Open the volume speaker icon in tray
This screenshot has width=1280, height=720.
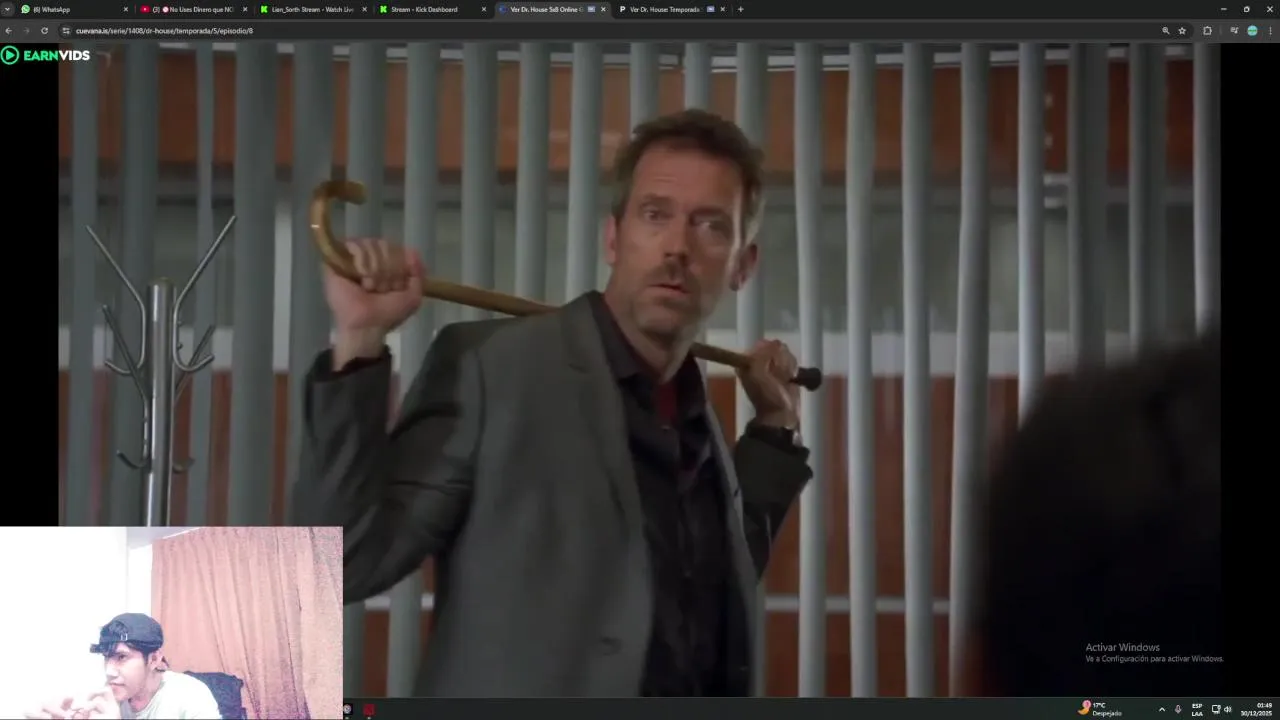pyautogui.click(x=1227, y=709)
